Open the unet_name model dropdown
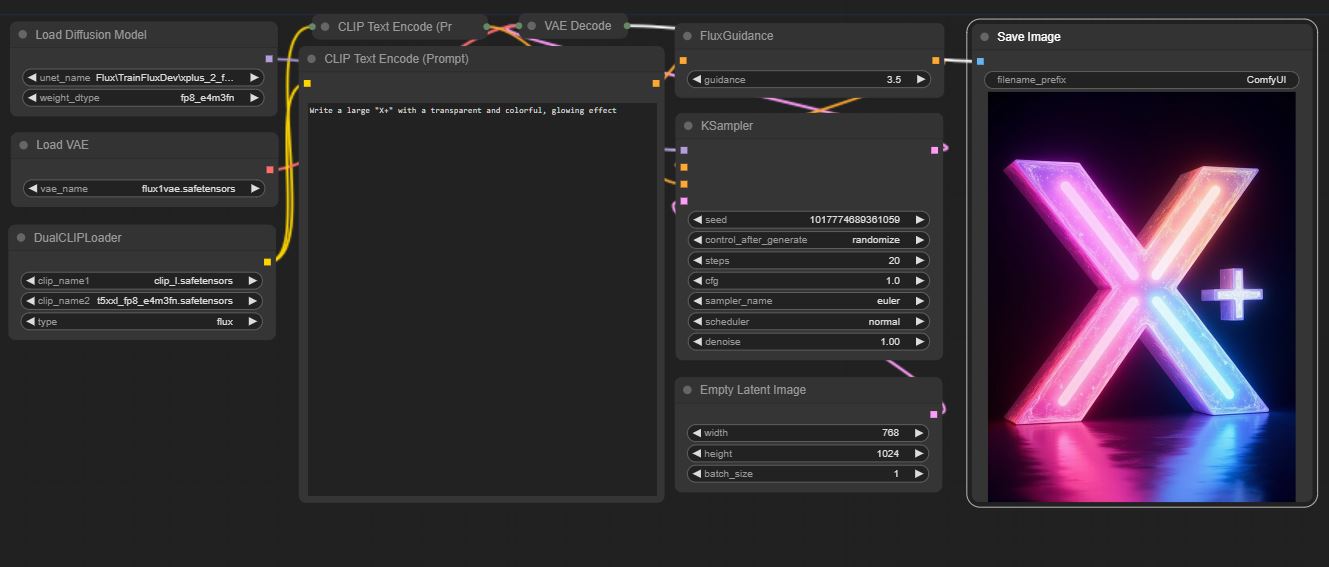This screenshot has width=1329, height=567. [x=143, y=77]
